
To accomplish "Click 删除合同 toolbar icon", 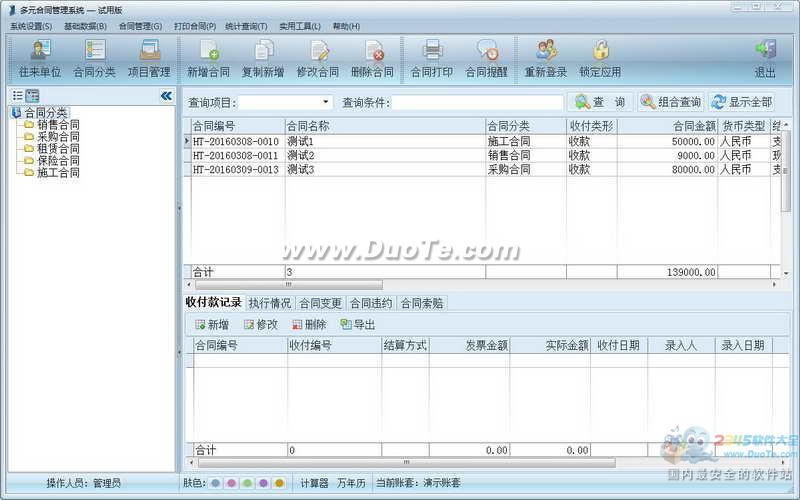I will pos(372,60).
